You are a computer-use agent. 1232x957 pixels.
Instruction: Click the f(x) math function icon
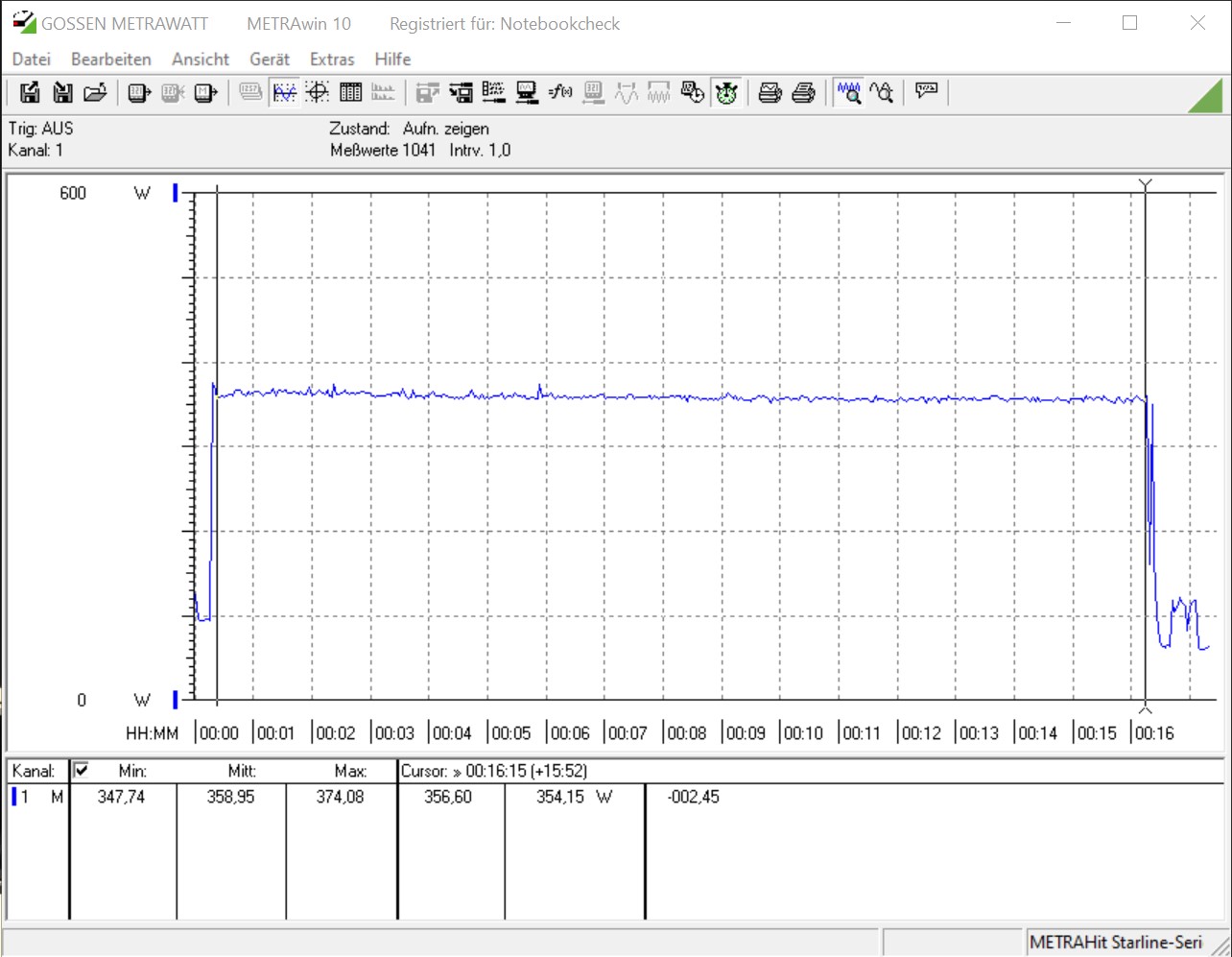point(560,92)
